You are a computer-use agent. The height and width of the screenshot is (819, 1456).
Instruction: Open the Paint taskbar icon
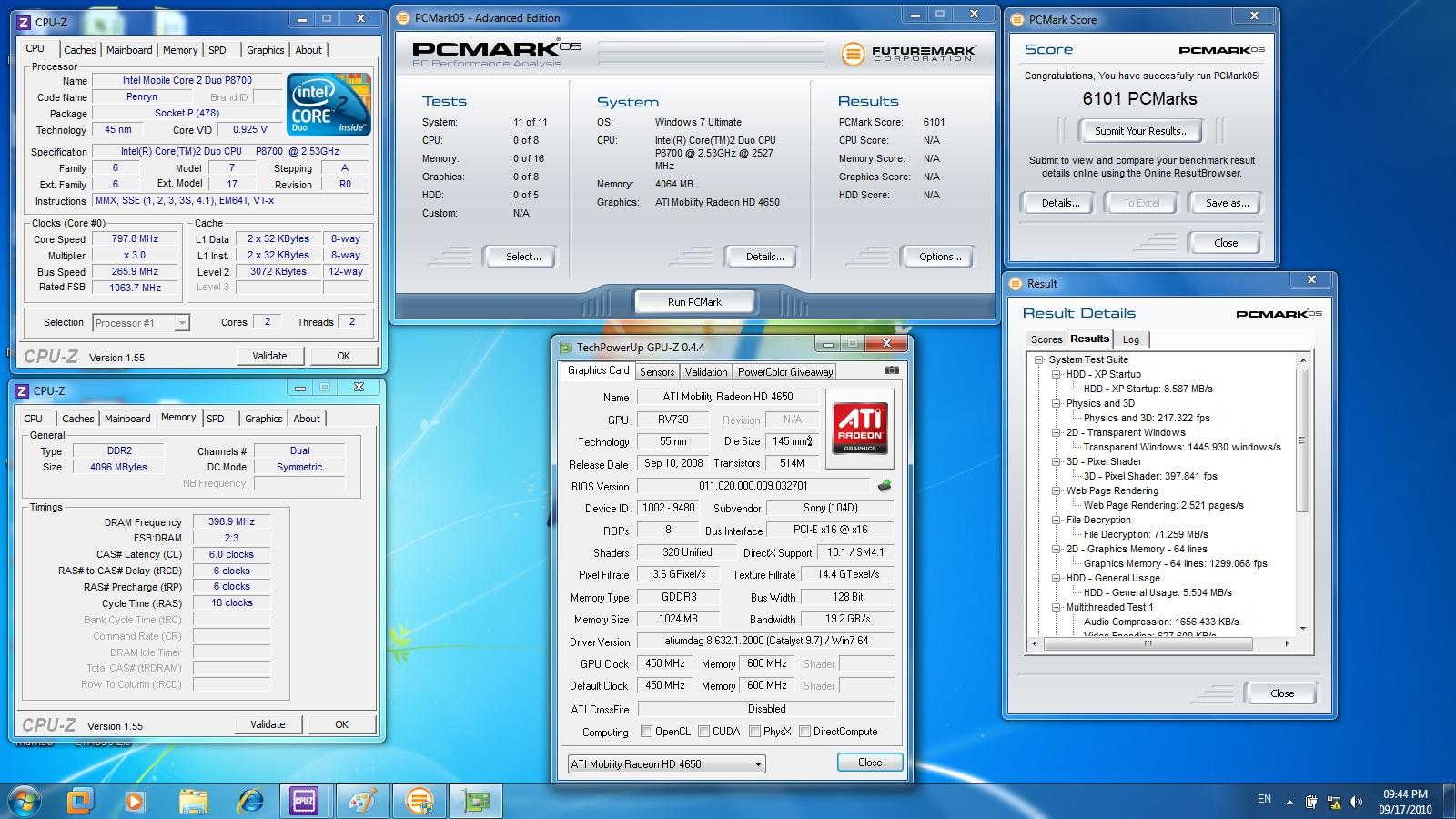[362, 801]
